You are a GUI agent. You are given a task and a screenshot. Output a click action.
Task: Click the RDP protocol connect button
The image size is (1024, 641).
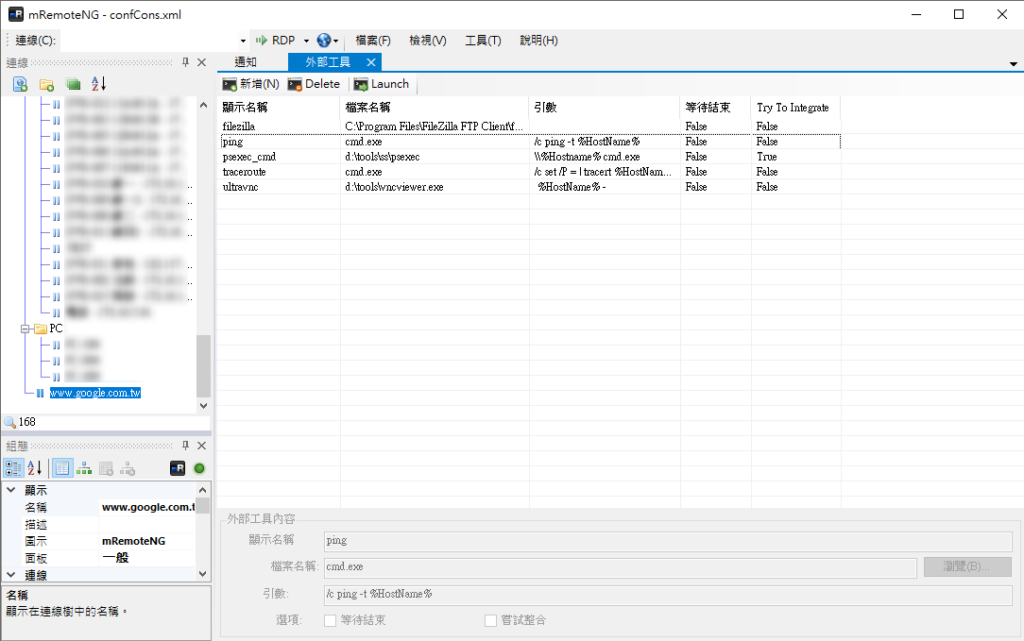[275, 40]
